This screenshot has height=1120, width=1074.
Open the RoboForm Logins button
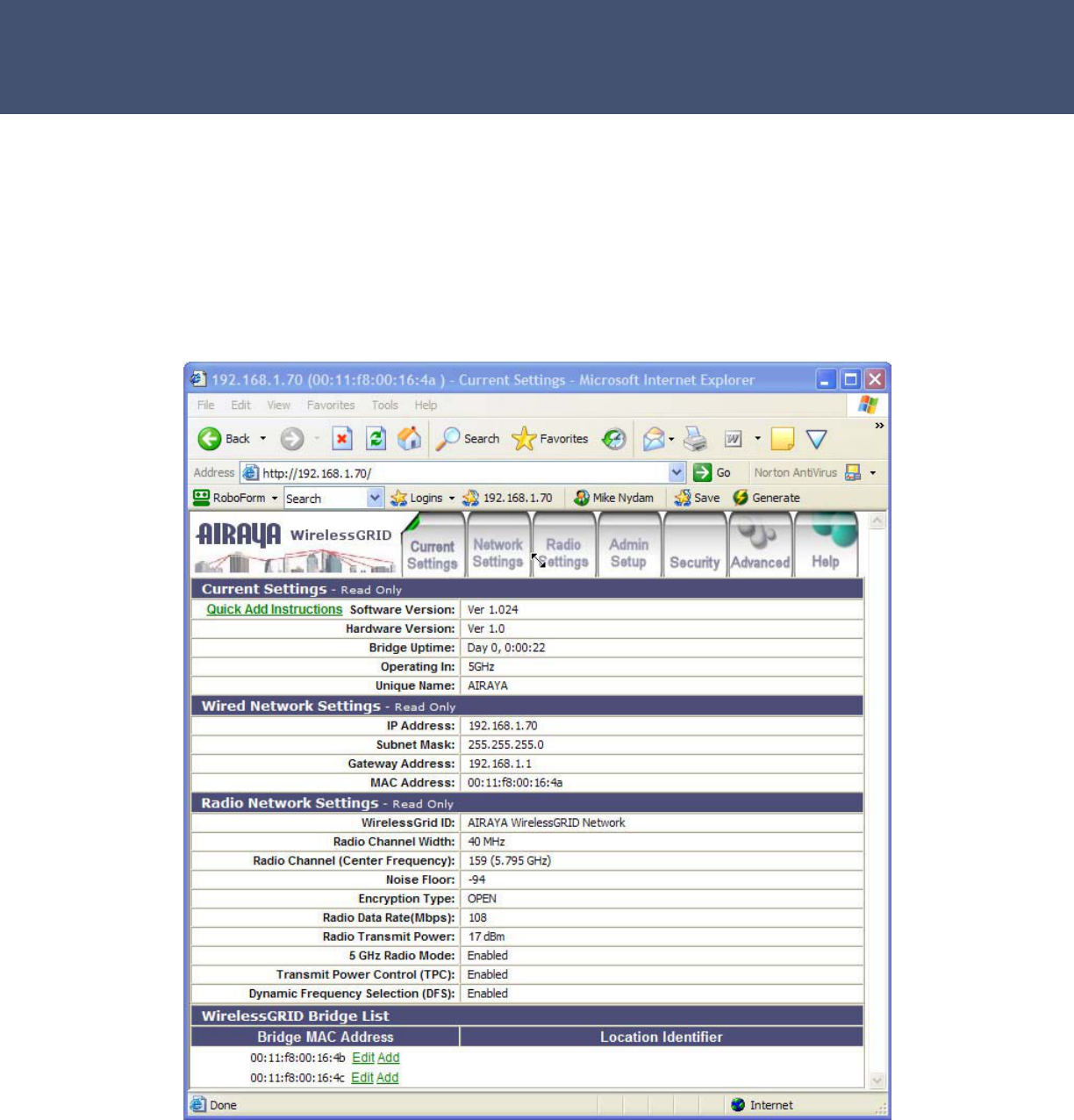418,498
